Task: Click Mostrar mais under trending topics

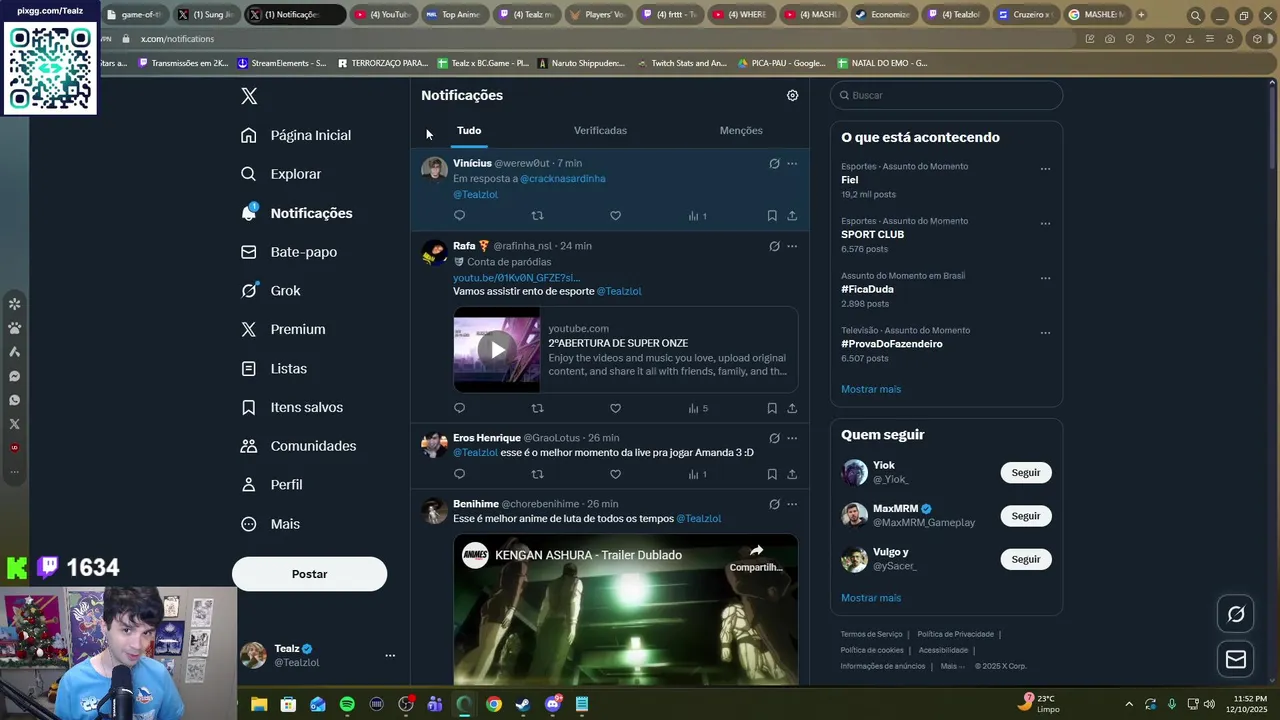Action: coord(871,389)
